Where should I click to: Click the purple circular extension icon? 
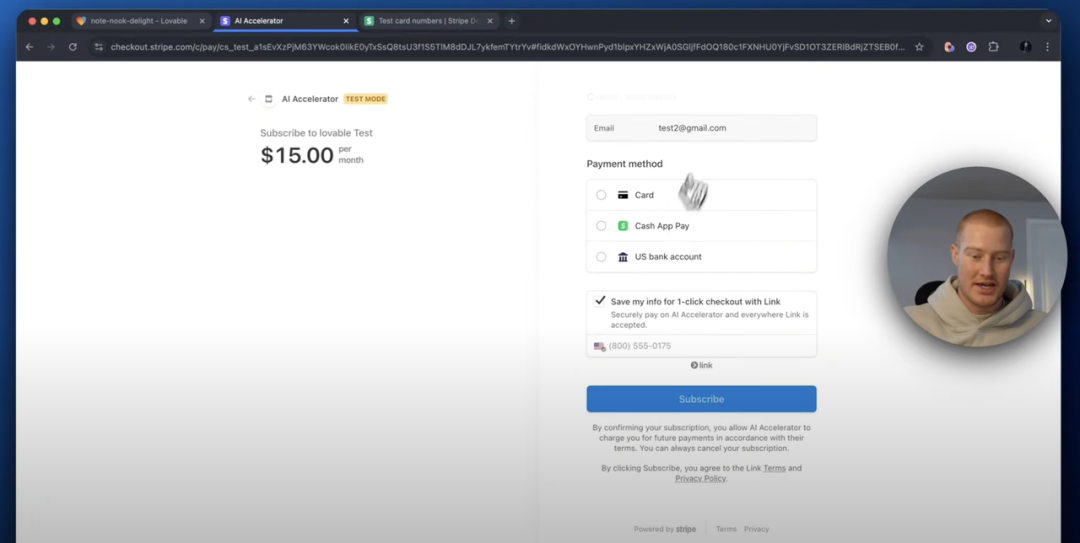point(971,47)
